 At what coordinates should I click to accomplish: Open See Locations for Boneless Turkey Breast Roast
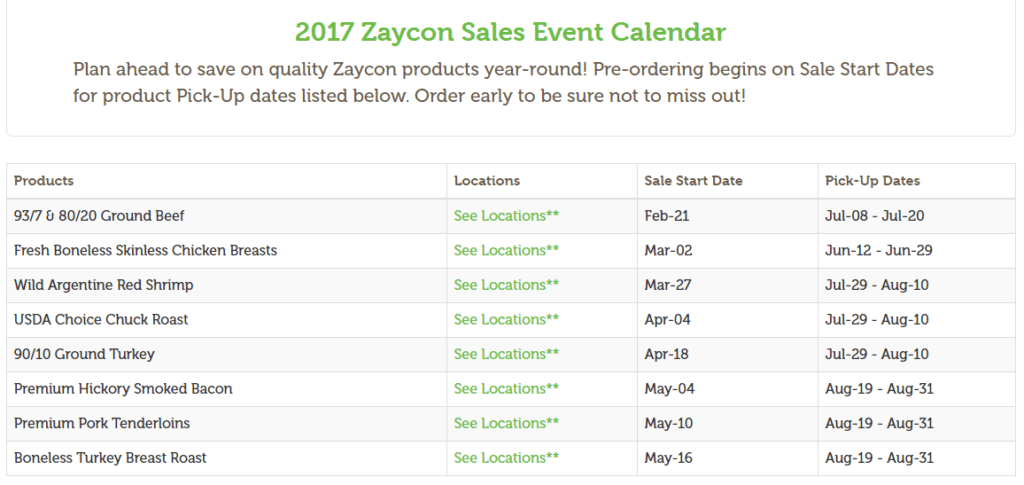click(506, 458)
